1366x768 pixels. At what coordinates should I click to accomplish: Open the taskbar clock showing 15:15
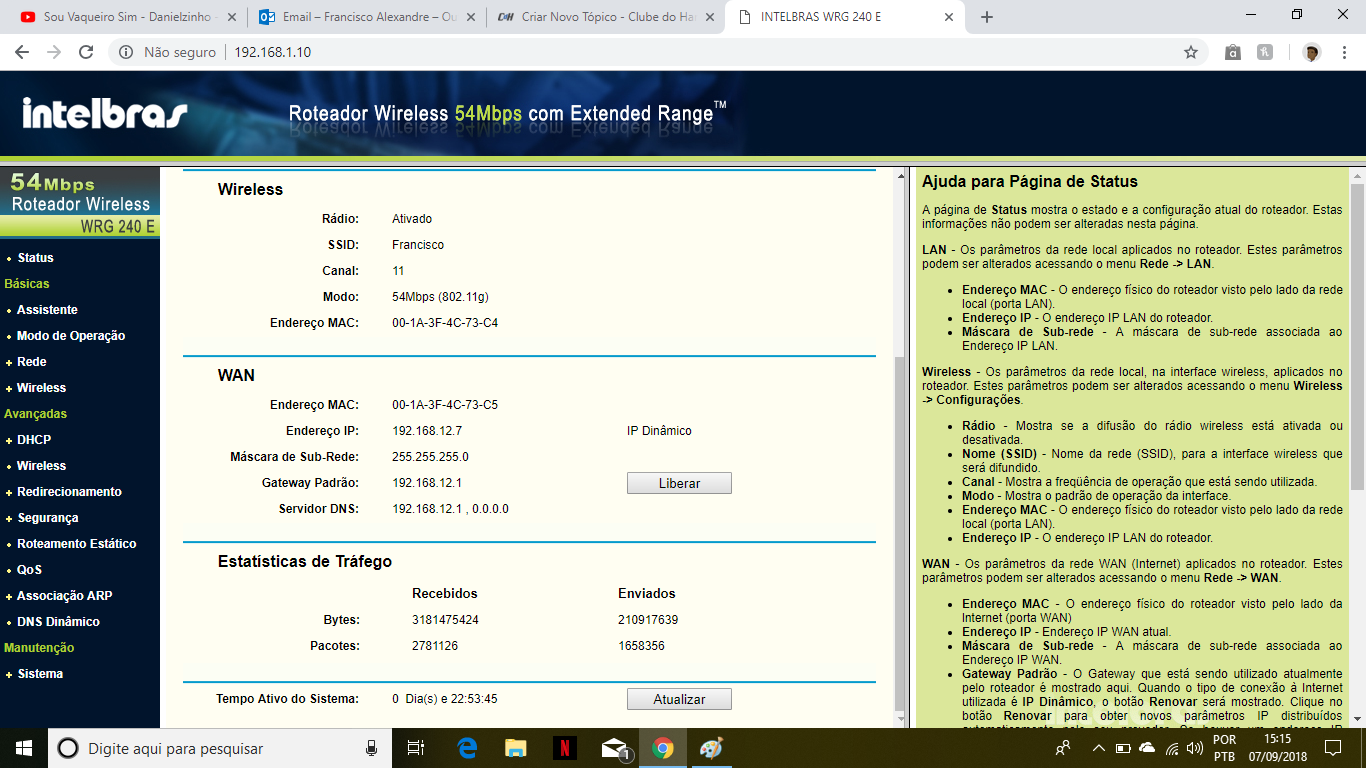[1277, 748]
